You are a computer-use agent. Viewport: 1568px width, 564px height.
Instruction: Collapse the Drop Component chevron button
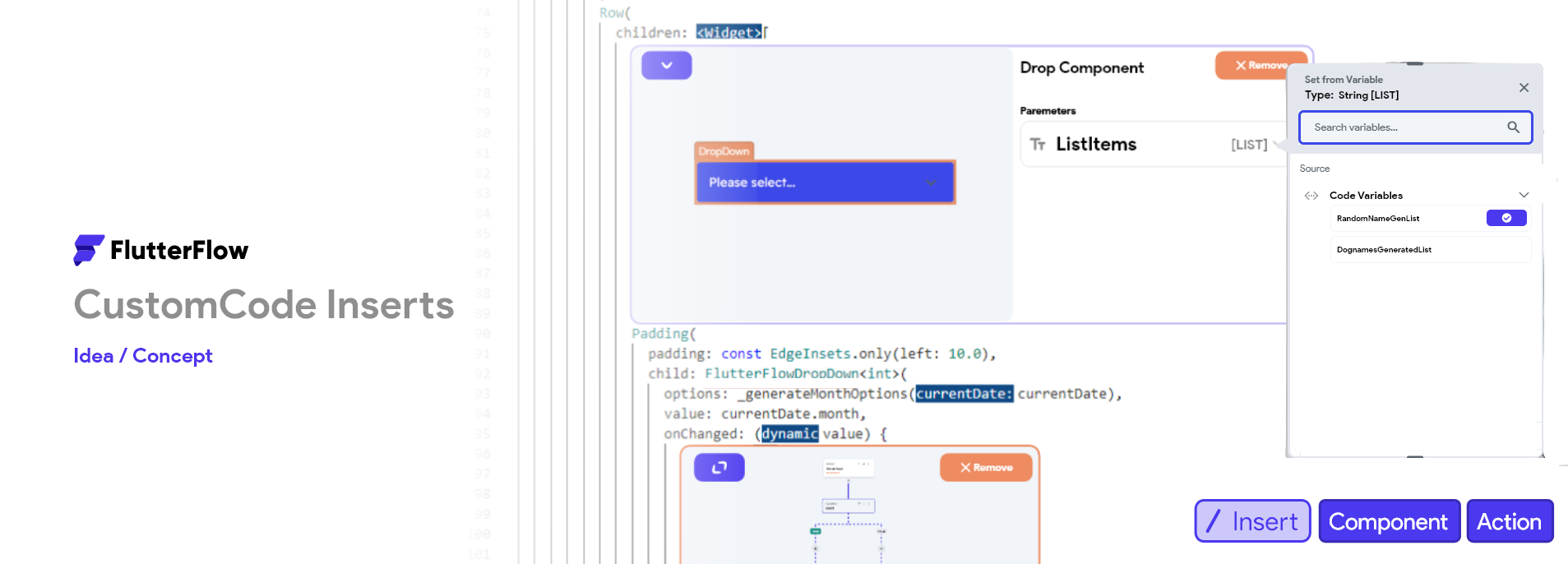(x=666, y=65)
